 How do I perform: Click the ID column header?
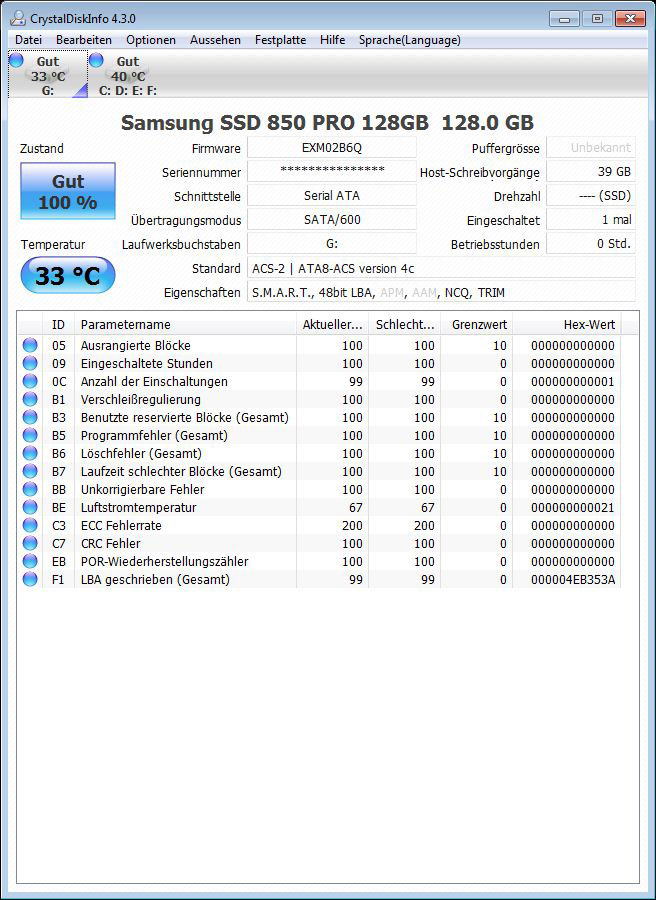(59, 324)
